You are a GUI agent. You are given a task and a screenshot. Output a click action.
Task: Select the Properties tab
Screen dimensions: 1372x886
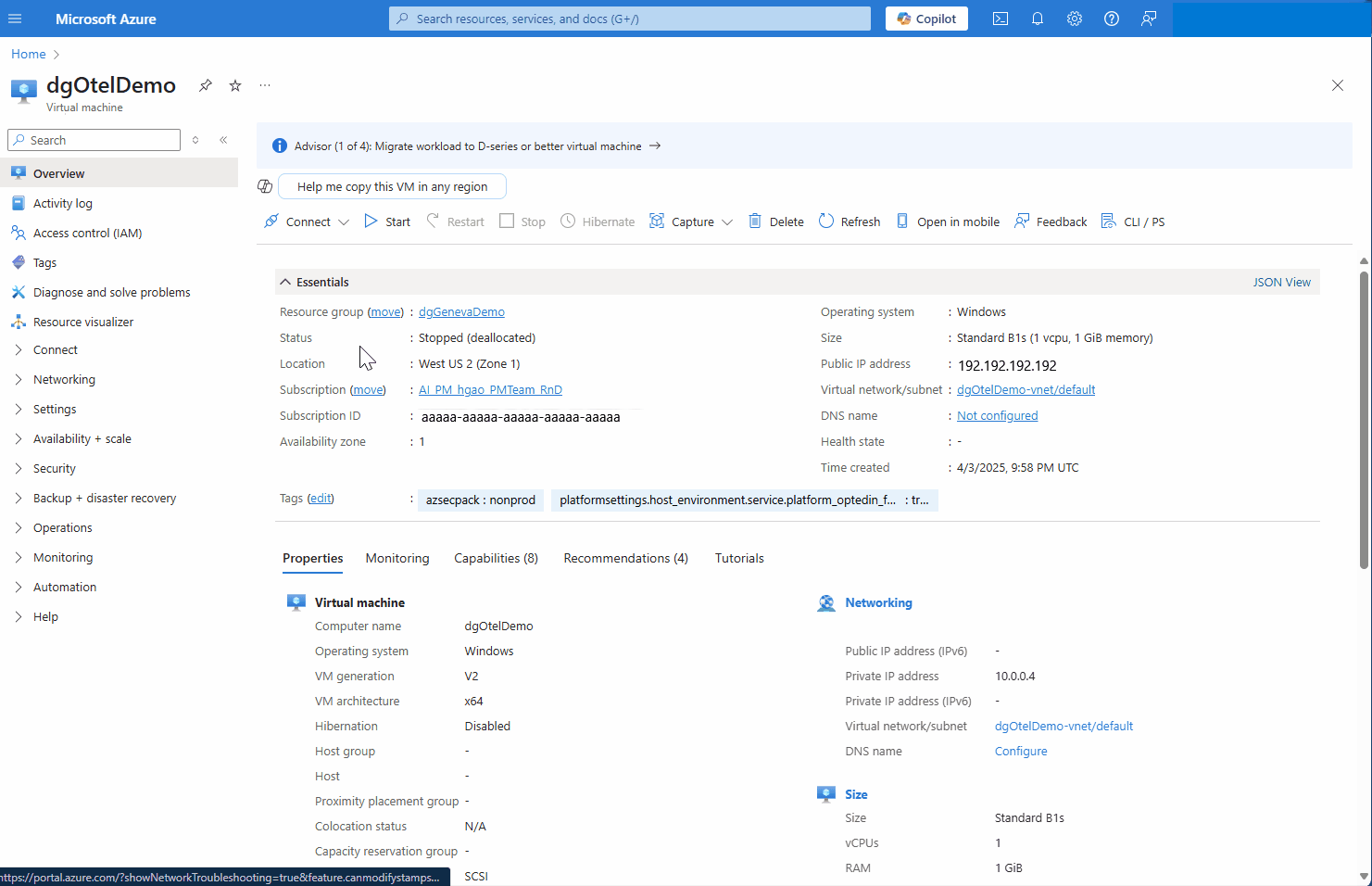(313, 558)
